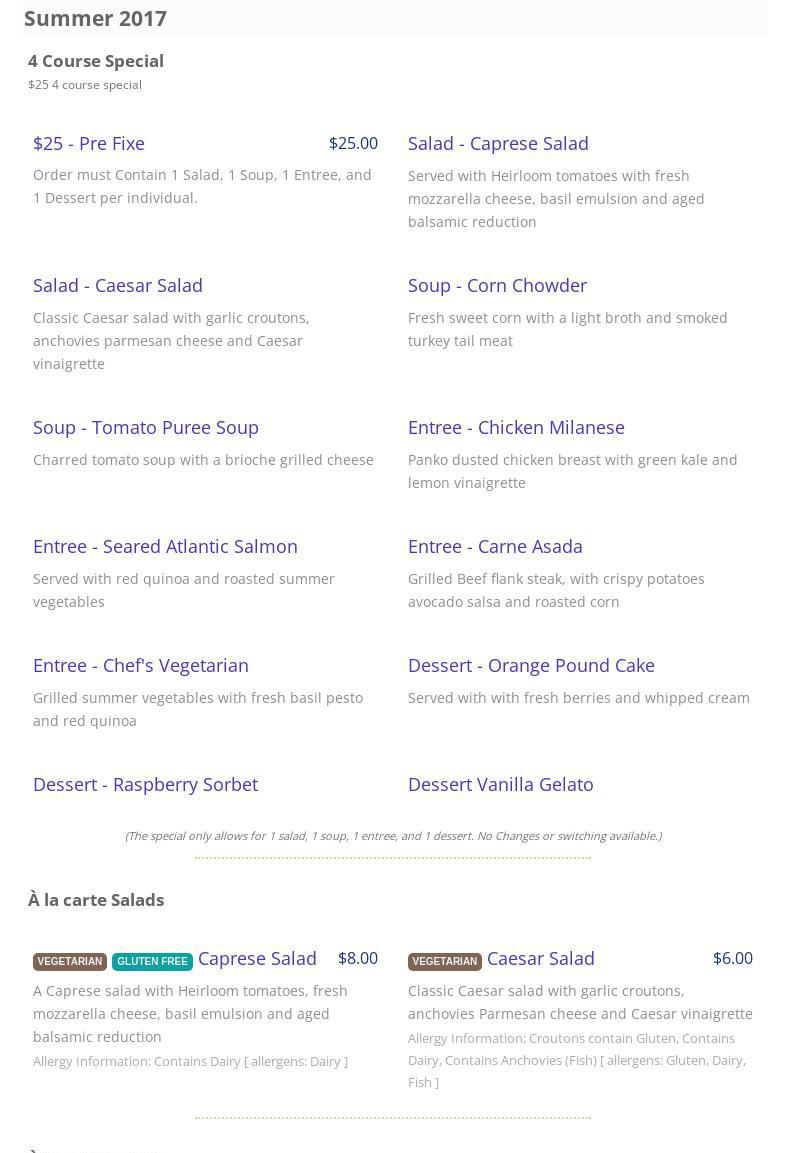The image size is (785, 1153).
Task: Click the Summer 2017 menu heading
Action: [95, 18]
